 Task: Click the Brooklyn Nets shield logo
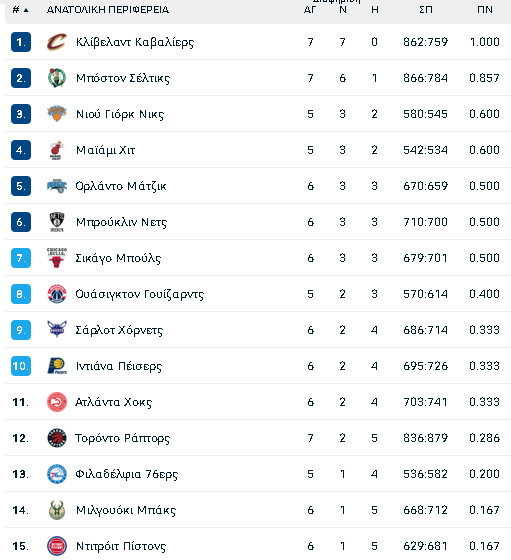pyautogui.click(x=57, y=222)
